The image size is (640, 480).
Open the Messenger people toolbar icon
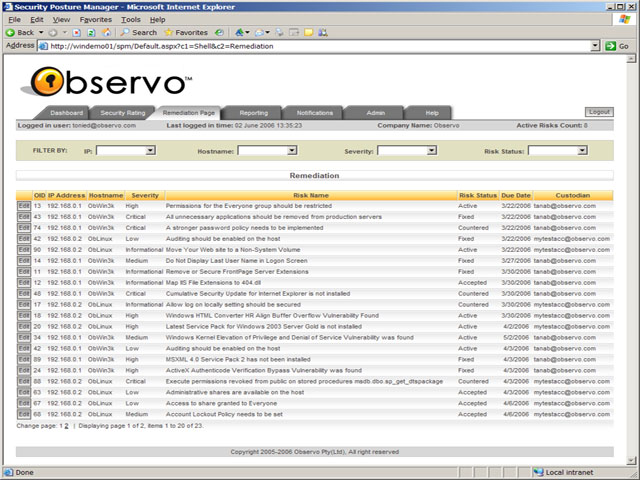tap(323, 33)
